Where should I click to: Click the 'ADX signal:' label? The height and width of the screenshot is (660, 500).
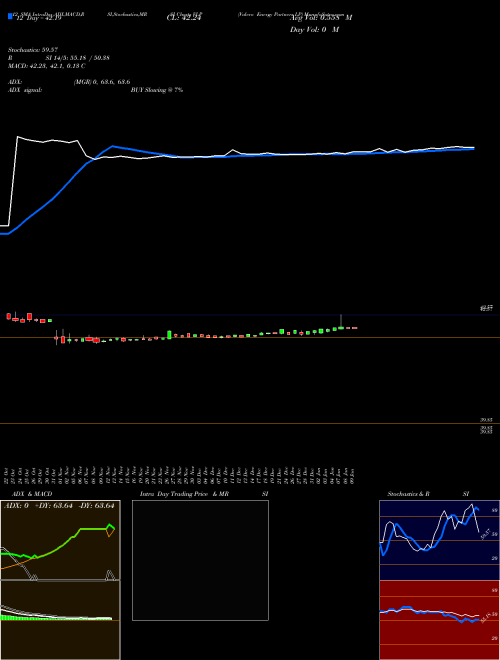(x=25, y=90)
